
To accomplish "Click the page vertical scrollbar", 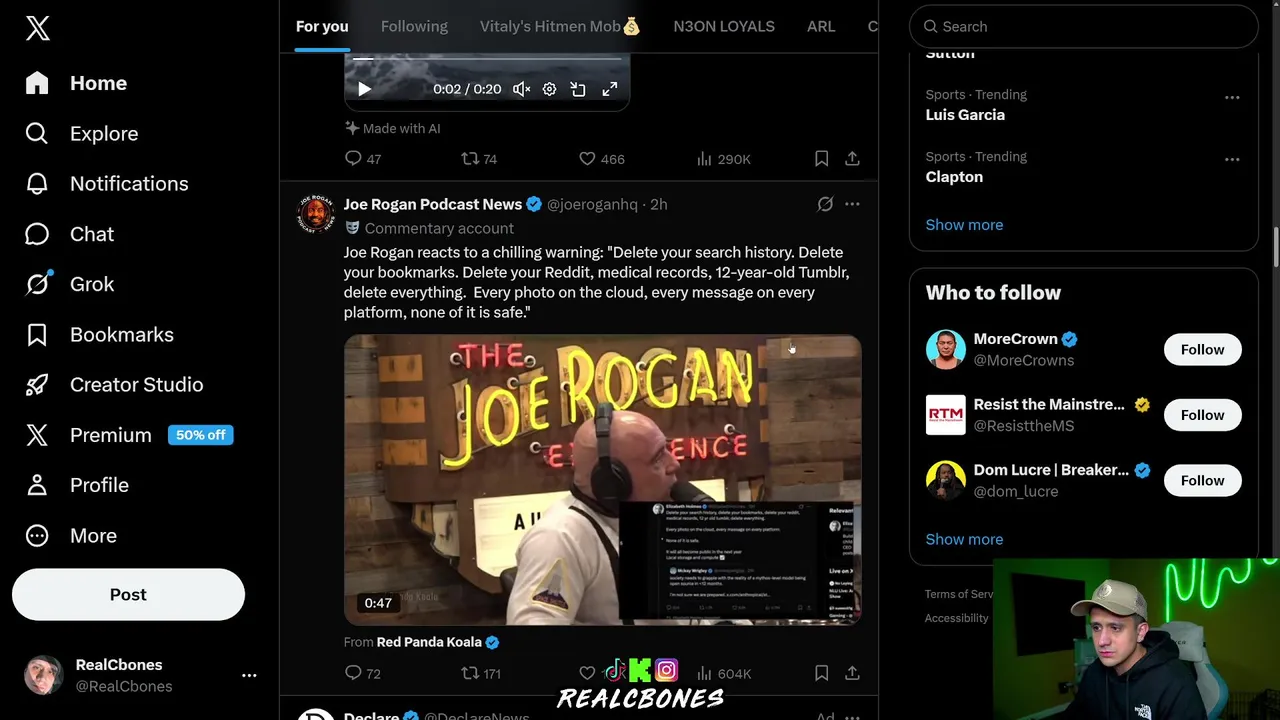I will coord(1275,246).
